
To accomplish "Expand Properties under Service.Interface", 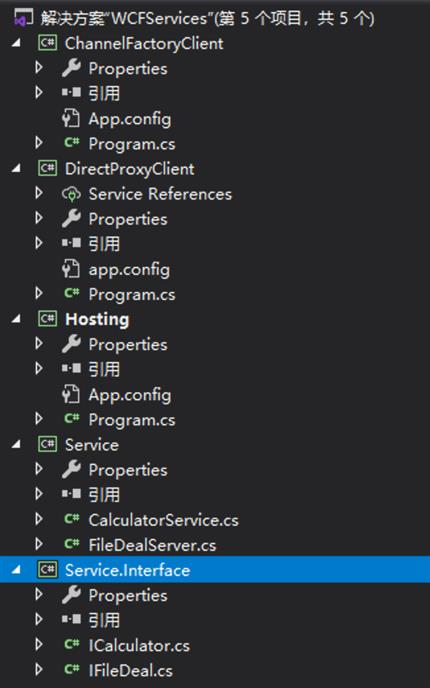I will [x=39, y=595].
